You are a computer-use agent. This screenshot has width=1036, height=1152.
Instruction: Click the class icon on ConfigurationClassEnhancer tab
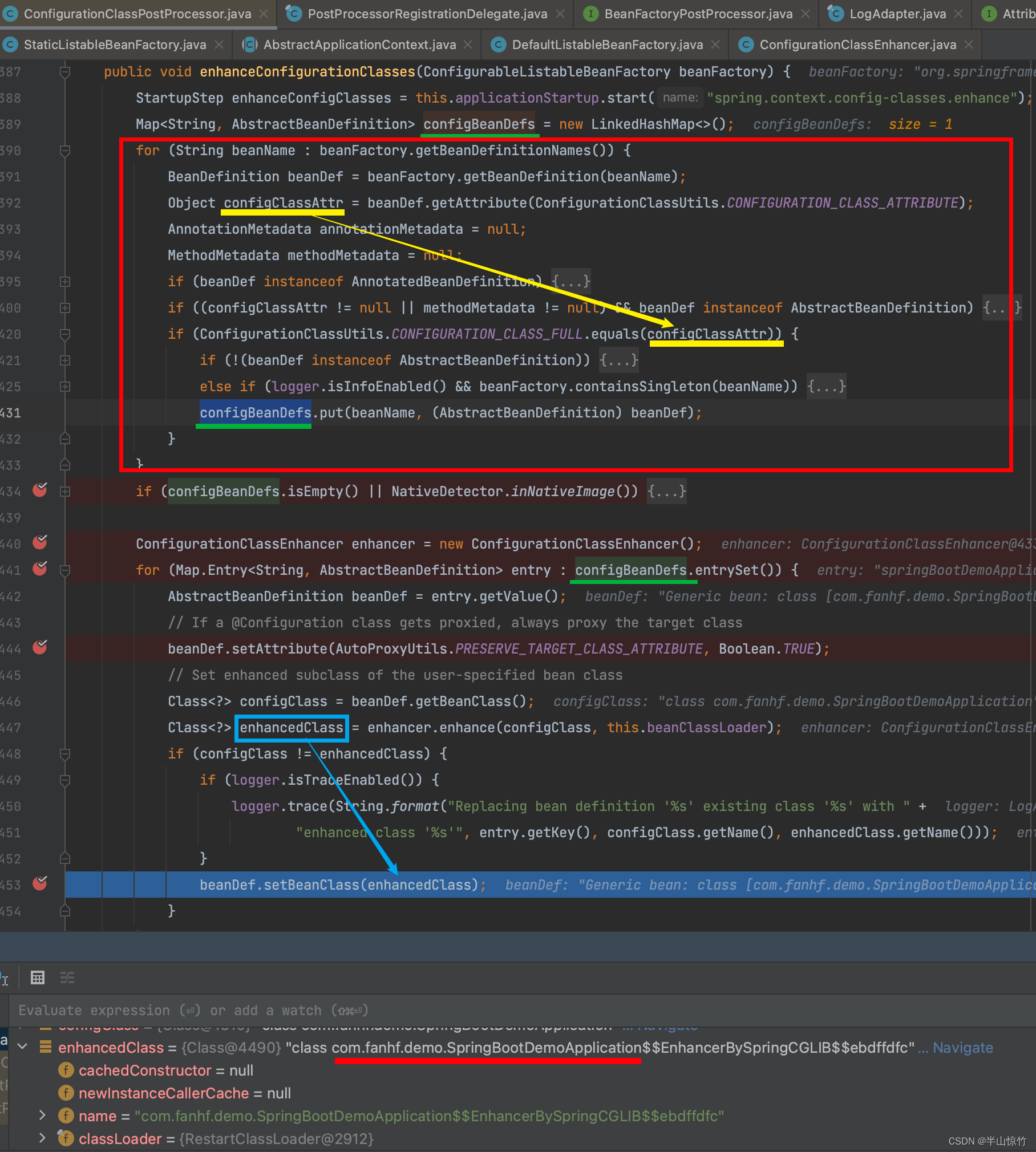(x=746, y=44)
